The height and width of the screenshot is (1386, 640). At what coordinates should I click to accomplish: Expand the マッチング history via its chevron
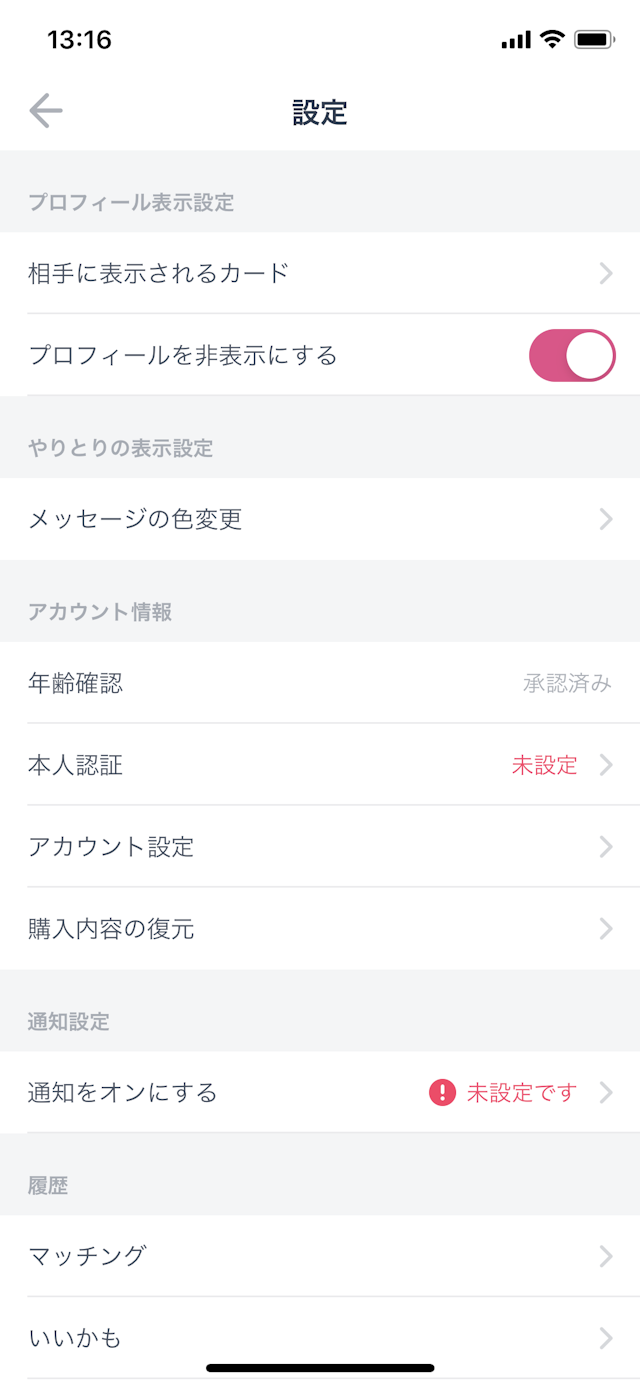(x=608, y=1256)
